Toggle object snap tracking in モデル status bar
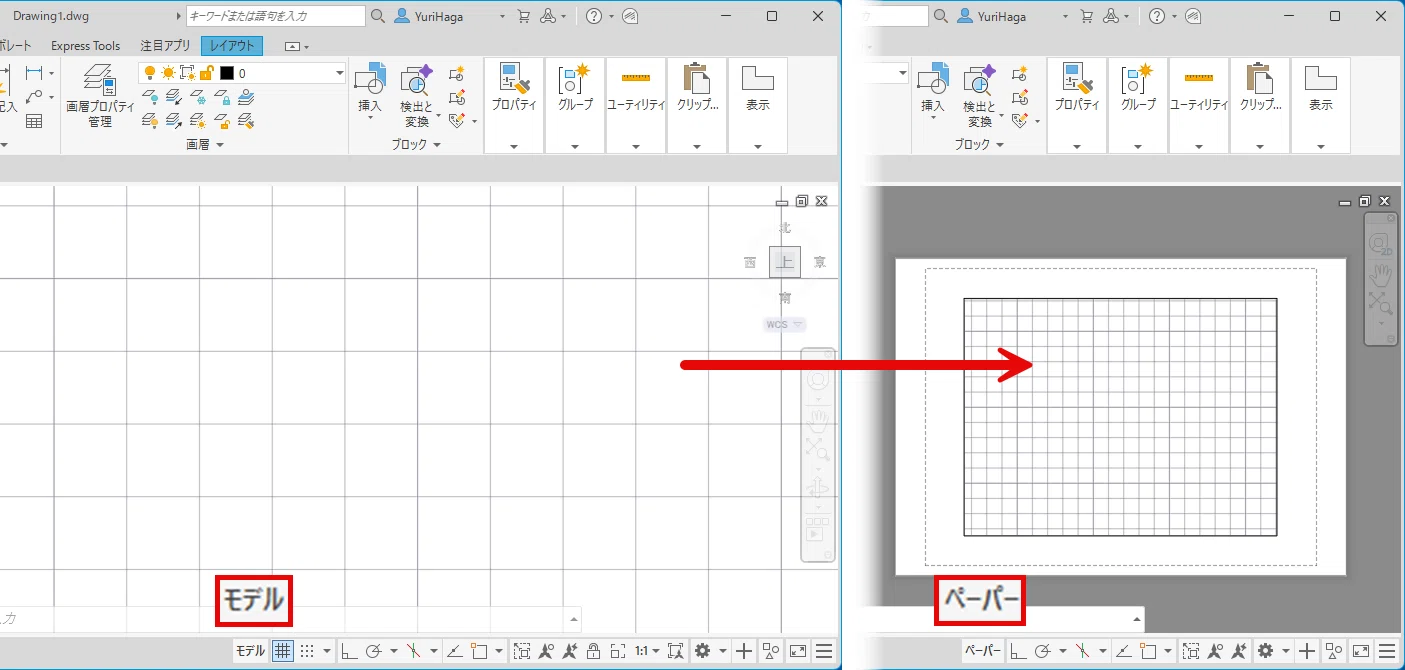The width and height of the screenshot is (1405, 670). pyautogui.click(x=454, y=651)
